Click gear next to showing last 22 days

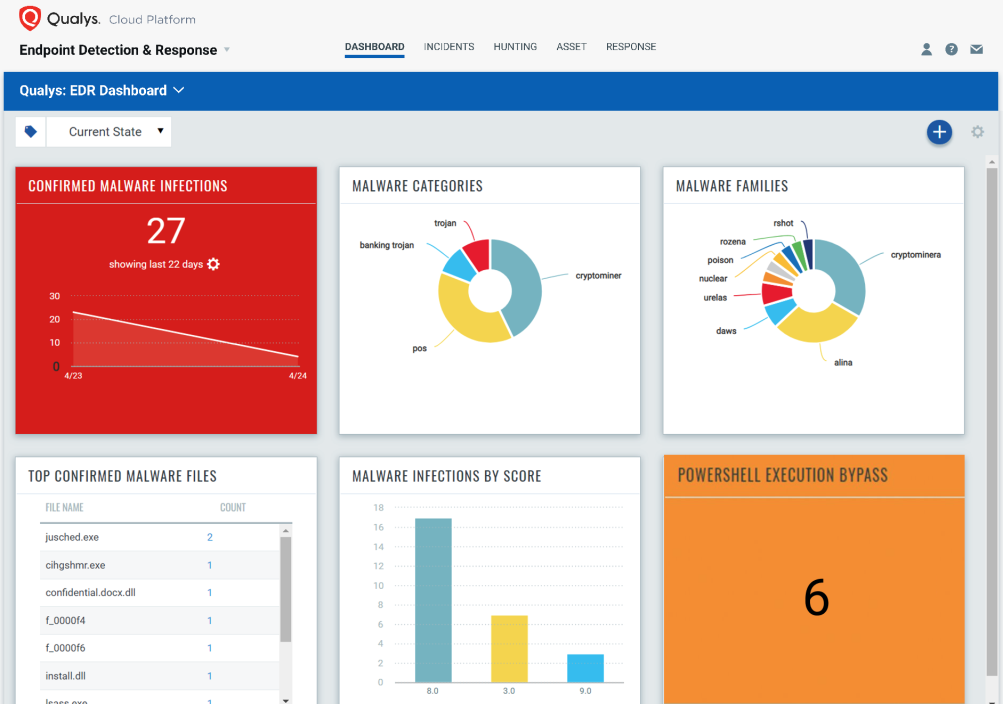(x=214, y=264)
